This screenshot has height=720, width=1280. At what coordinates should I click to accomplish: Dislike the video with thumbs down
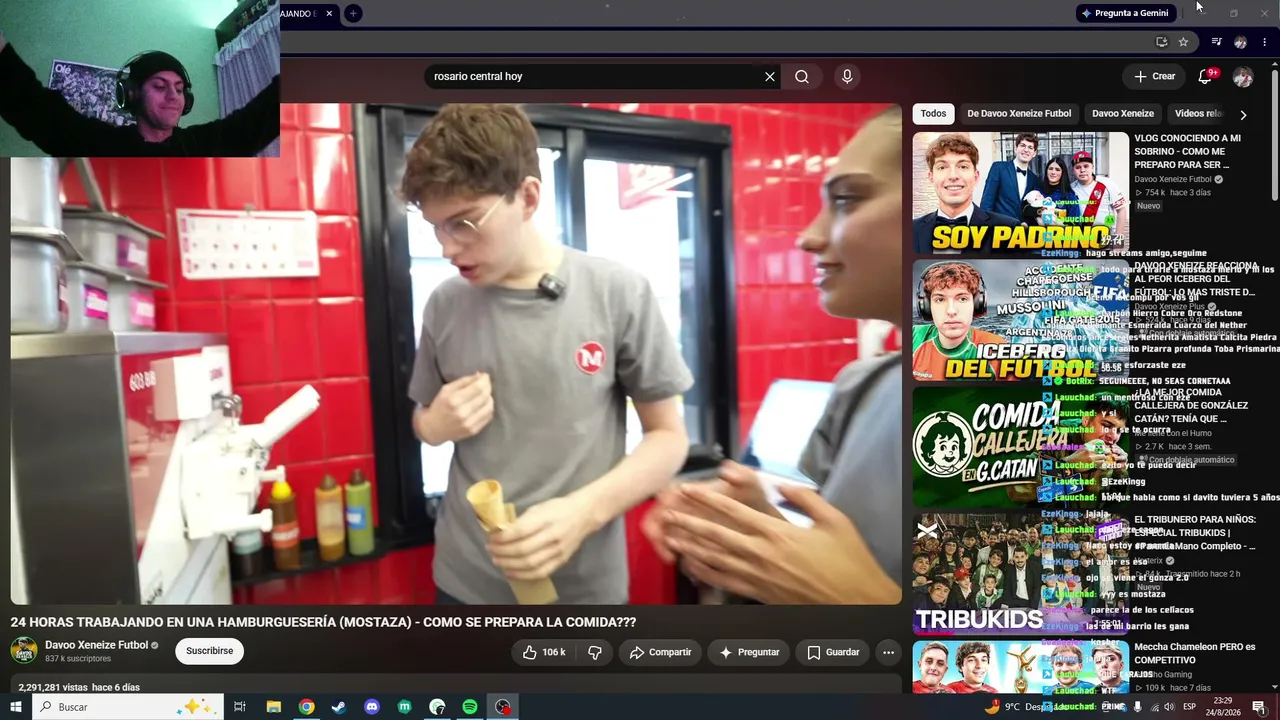595,652
